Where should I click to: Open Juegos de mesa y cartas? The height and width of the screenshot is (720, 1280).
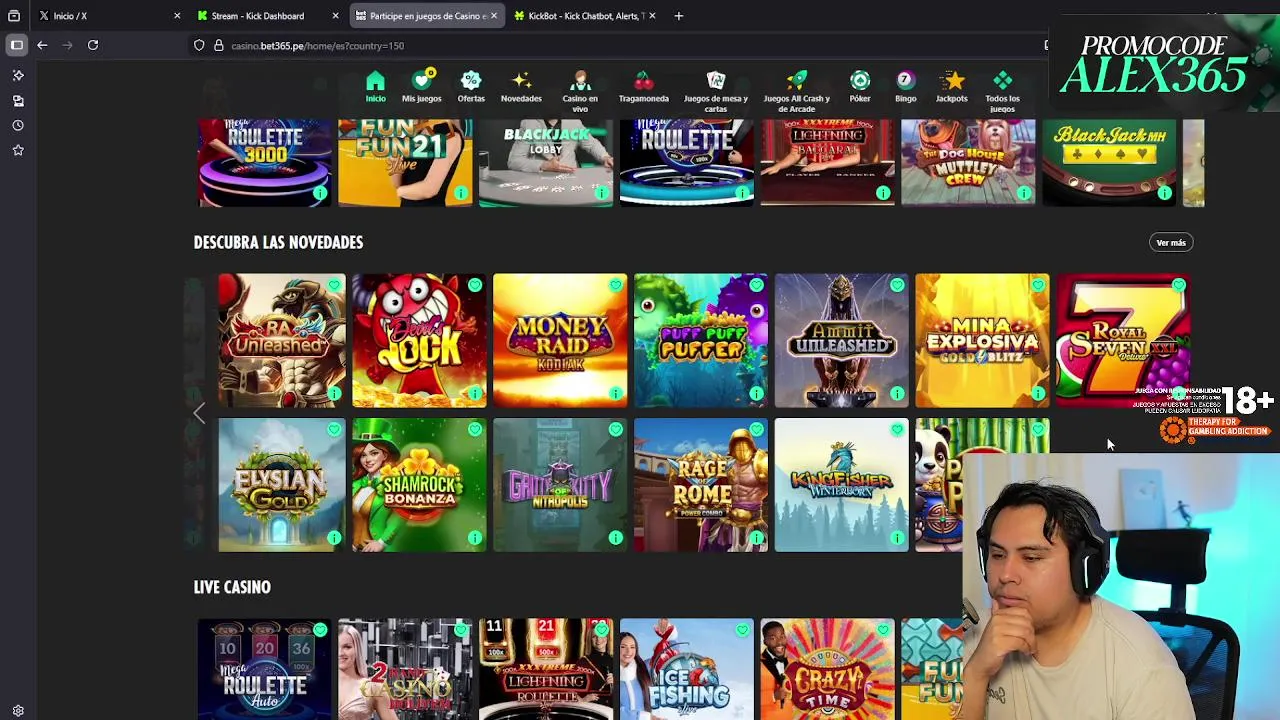pyautogui.click(x=716, y=91)
